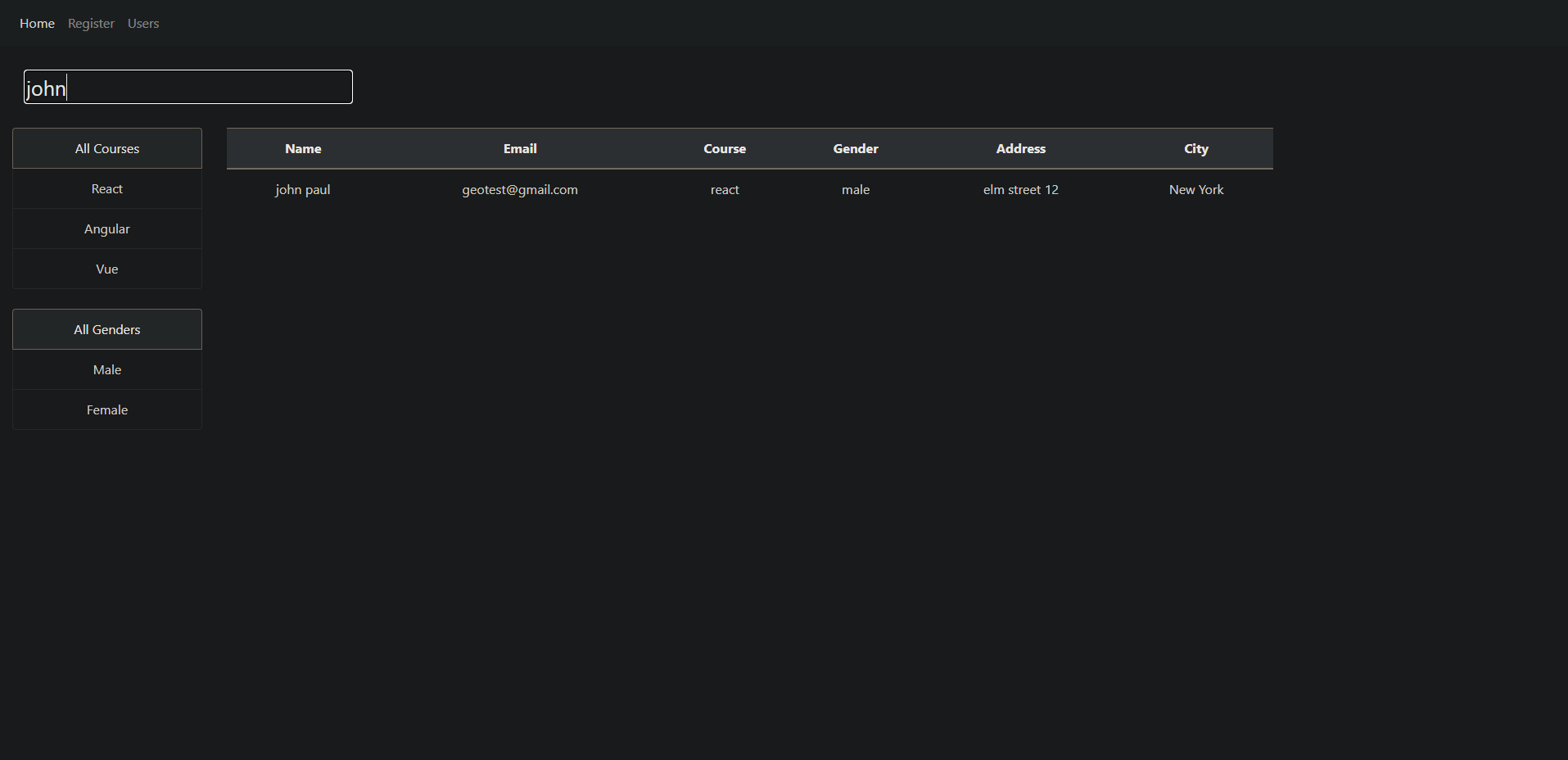Filter by Vue course
The image size is (1568, 760).
click(x=107, y=269)
